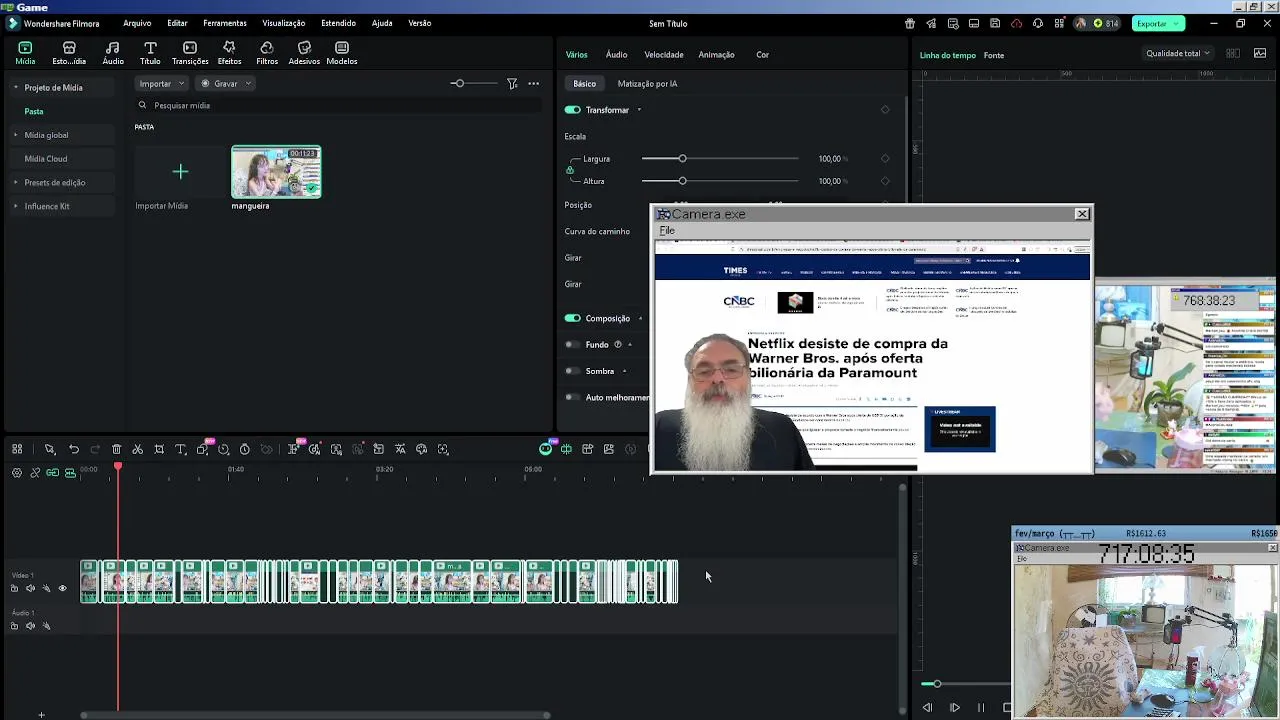The image size is (1280, 720).
Task: Open the Título tool tab
Action: [x=150, y=53]
